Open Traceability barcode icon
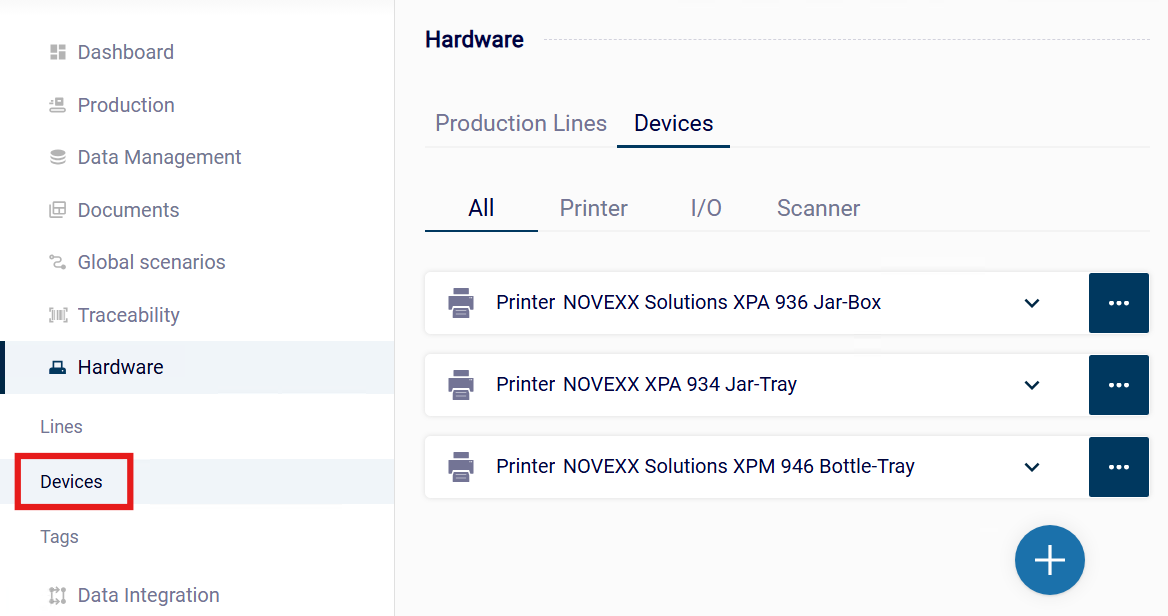This screenshot has height=616, width=1168. [57, 315]
